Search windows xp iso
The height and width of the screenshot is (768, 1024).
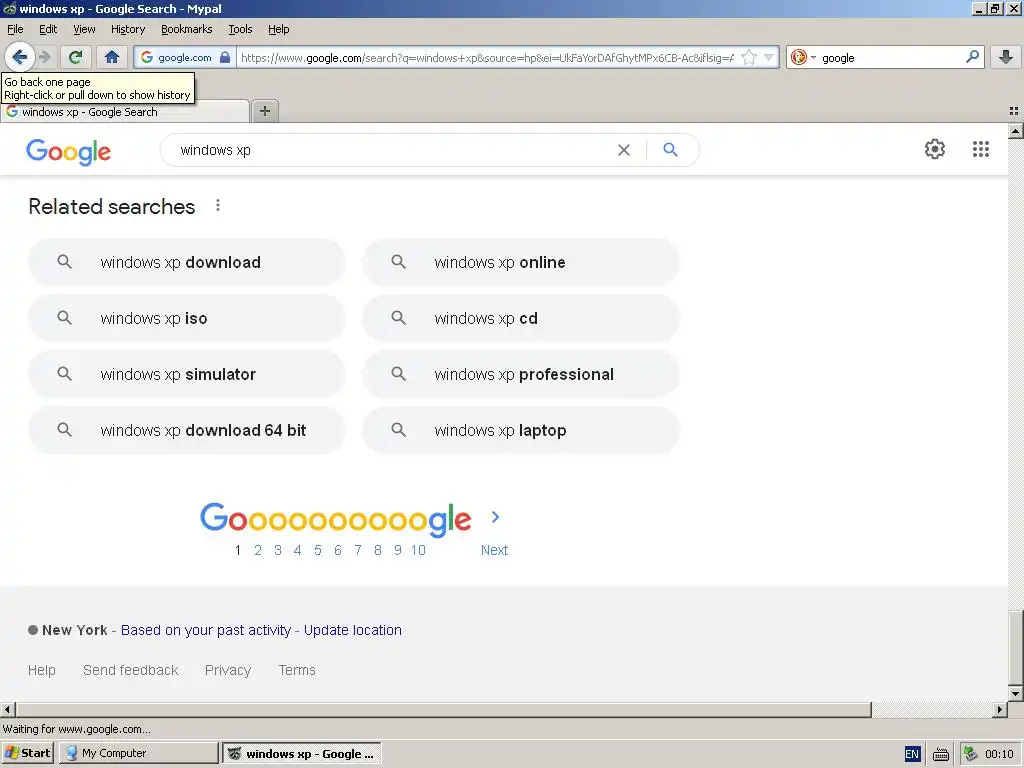tap(187, 318)
